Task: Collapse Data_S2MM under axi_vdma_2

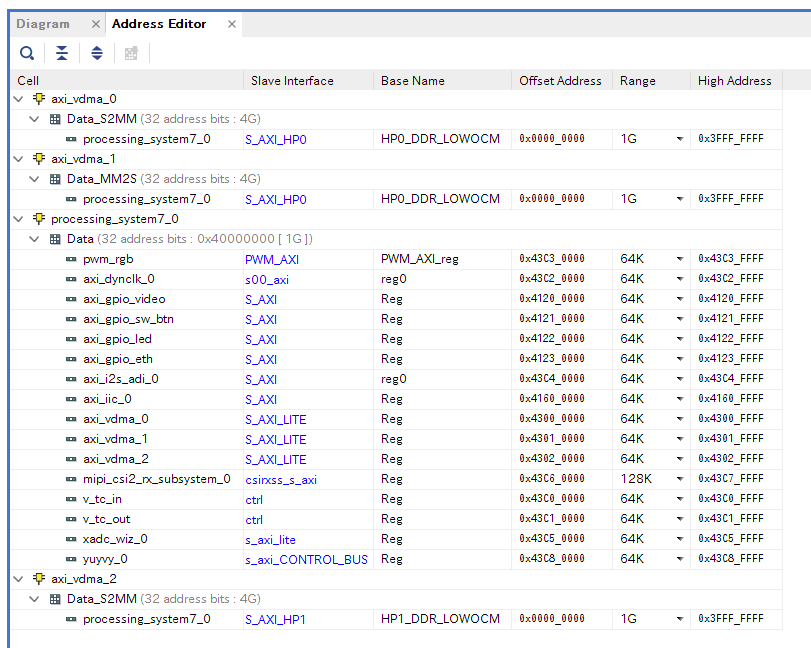Action: pos(34,599)
